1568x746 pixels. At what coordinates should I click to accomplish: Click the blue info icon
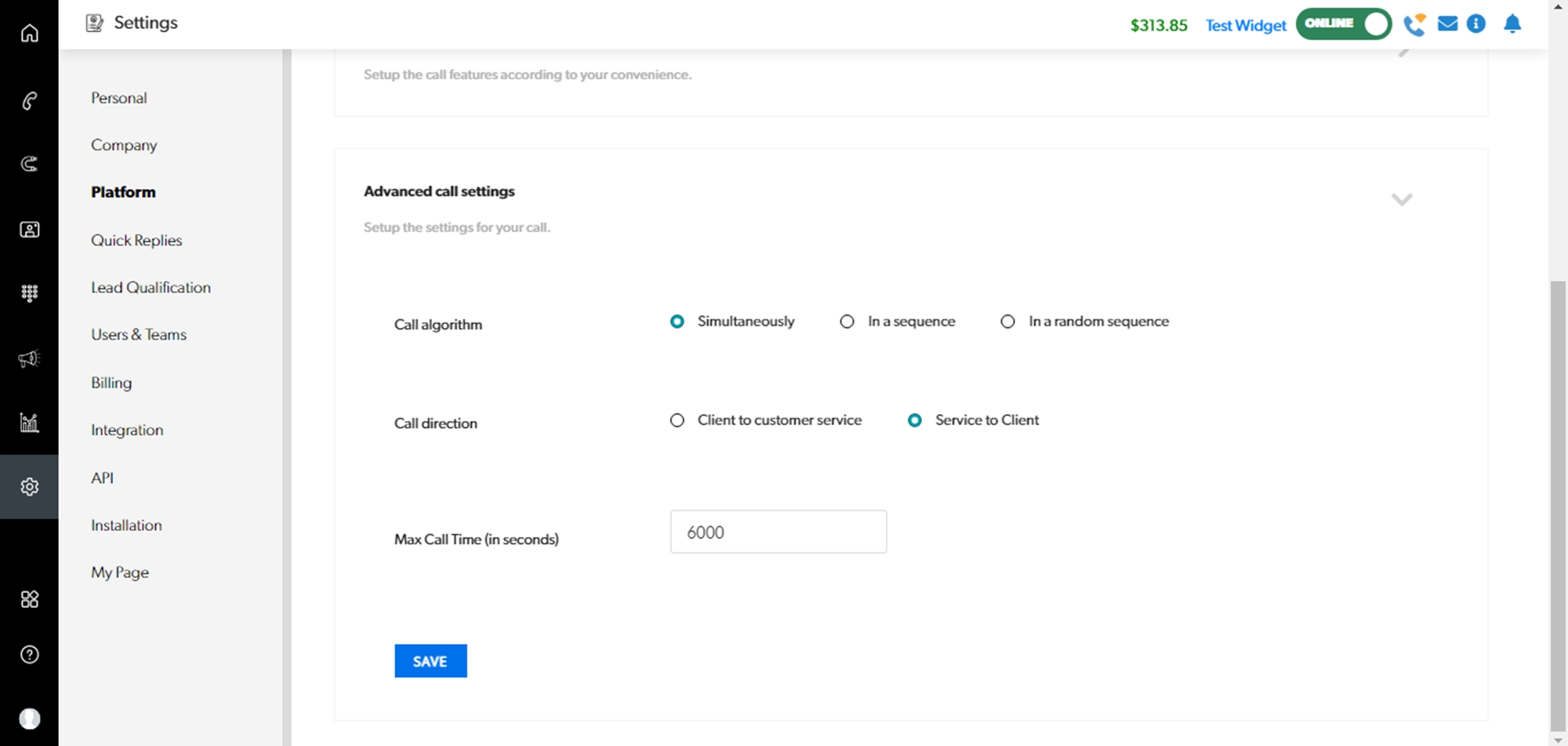(x=1476, y=24)
